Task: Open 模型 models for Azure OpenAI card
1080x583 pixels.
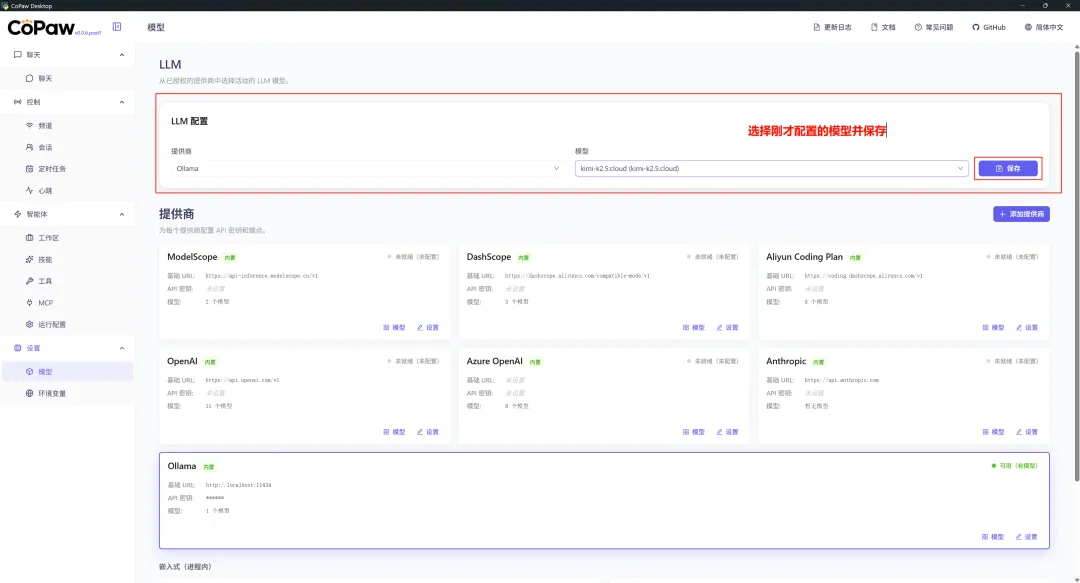Action: tap(694, 432)
